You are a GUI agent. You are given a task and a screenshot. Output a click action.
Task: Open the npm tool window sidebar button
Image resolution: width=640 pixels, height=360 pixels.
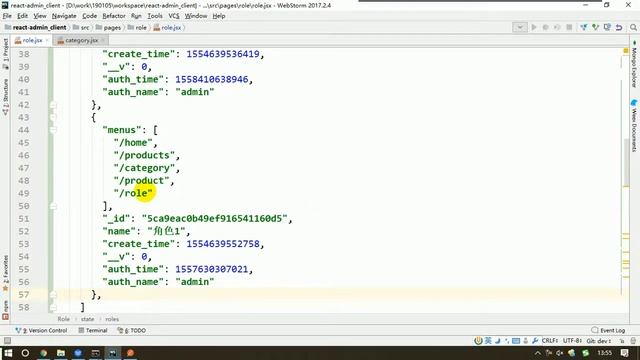5,310
